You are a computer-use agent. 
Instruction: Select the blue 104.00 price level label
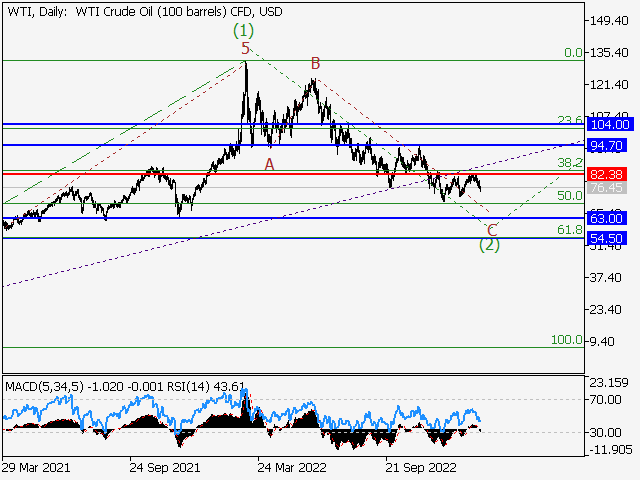[610, 124]
